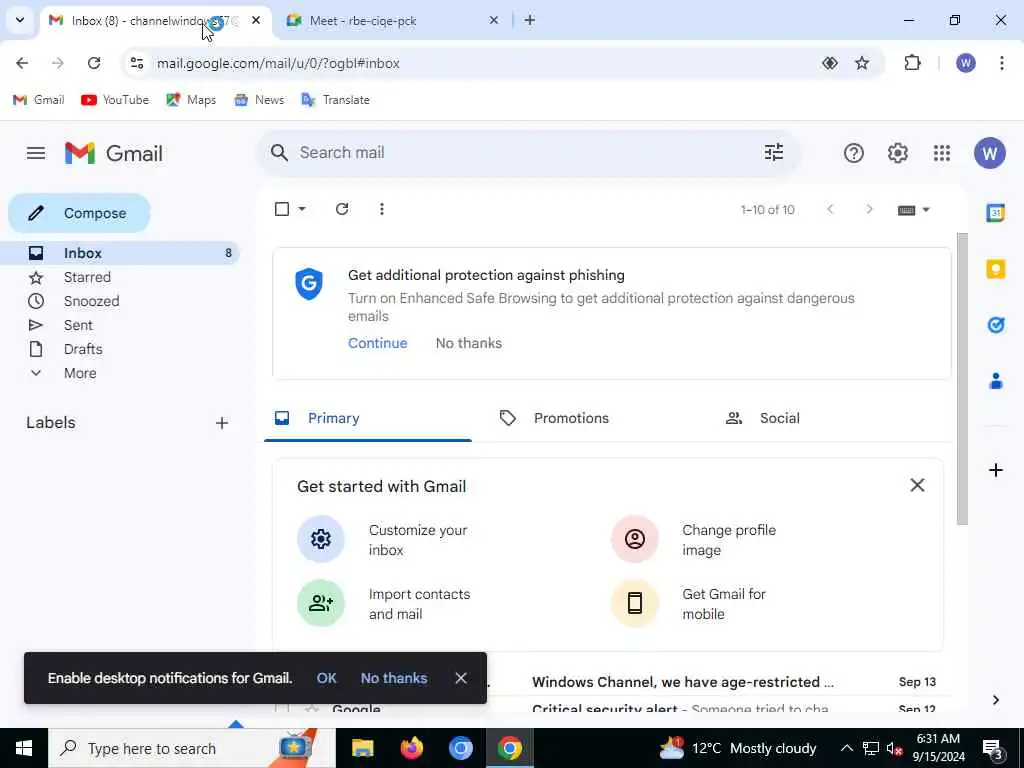
Task: Decline desktop notifications with No thanks
Action: coord(394,679)
